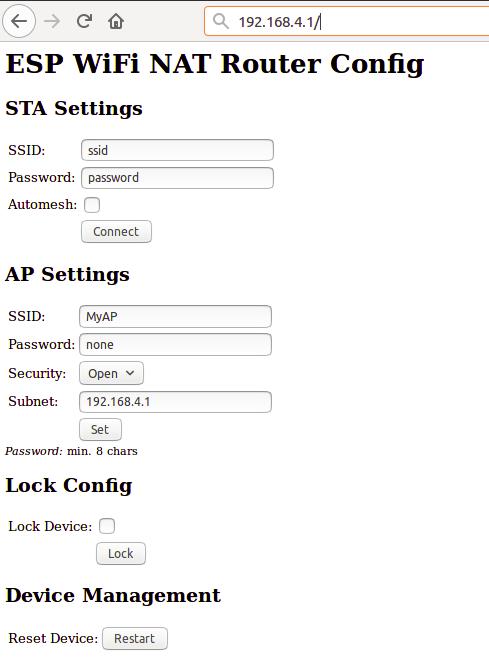Click the Subnet field with 192.168.4.1
This screenshot has width=489, height=670.
point(175,402)
